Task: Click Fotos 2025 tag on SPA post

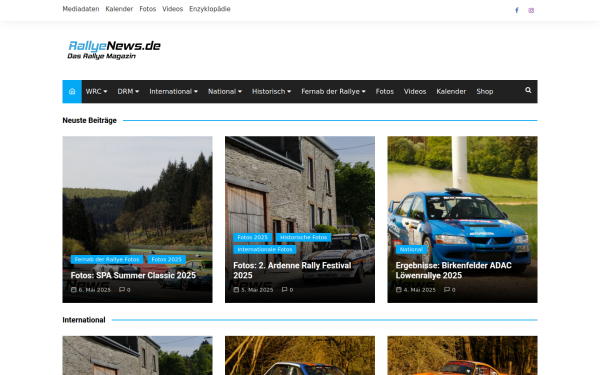Action: tap(166, 259)
